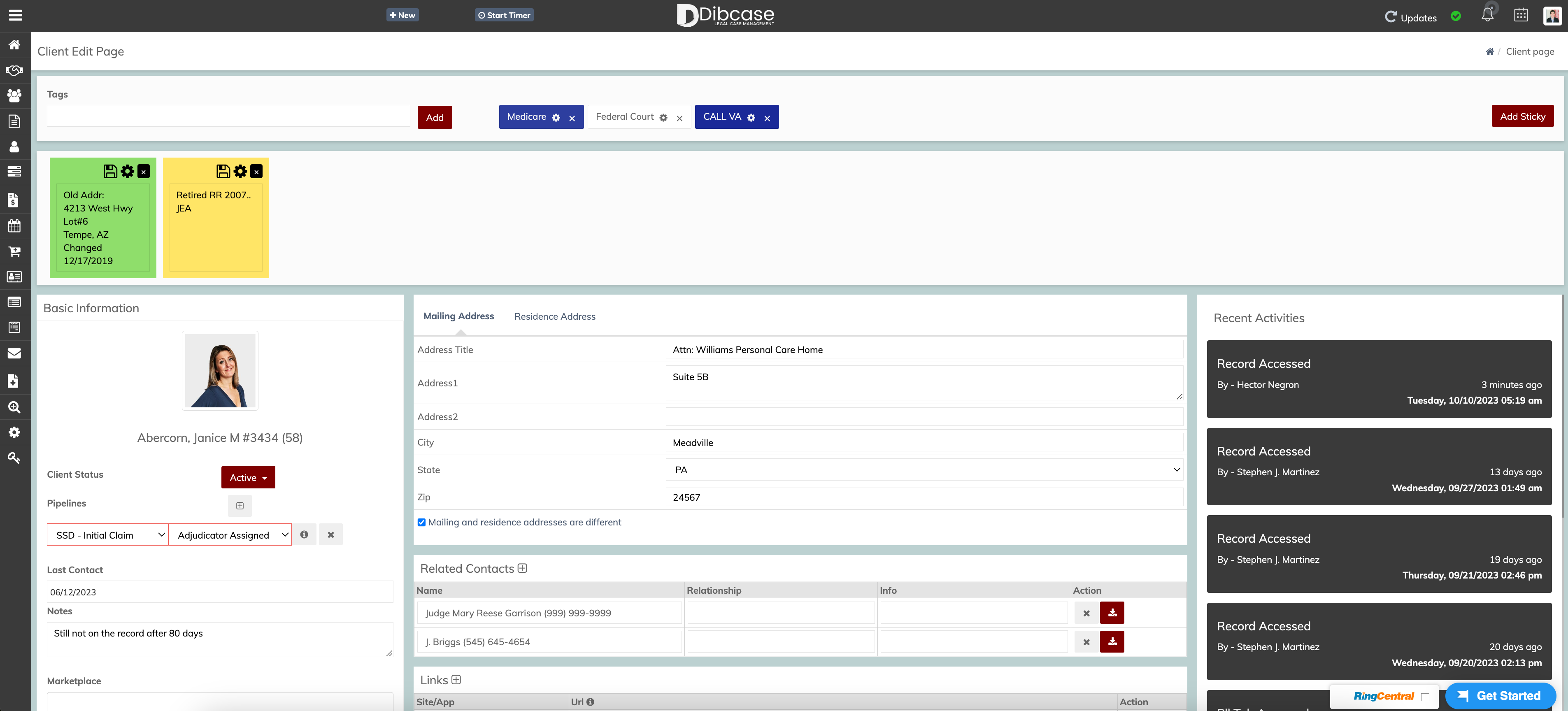Image resolution: width=1568 pixels, height=711 pixels.
Task: Open the gear icon on the CALL VA tag
Action: click(x=751, y=118)
